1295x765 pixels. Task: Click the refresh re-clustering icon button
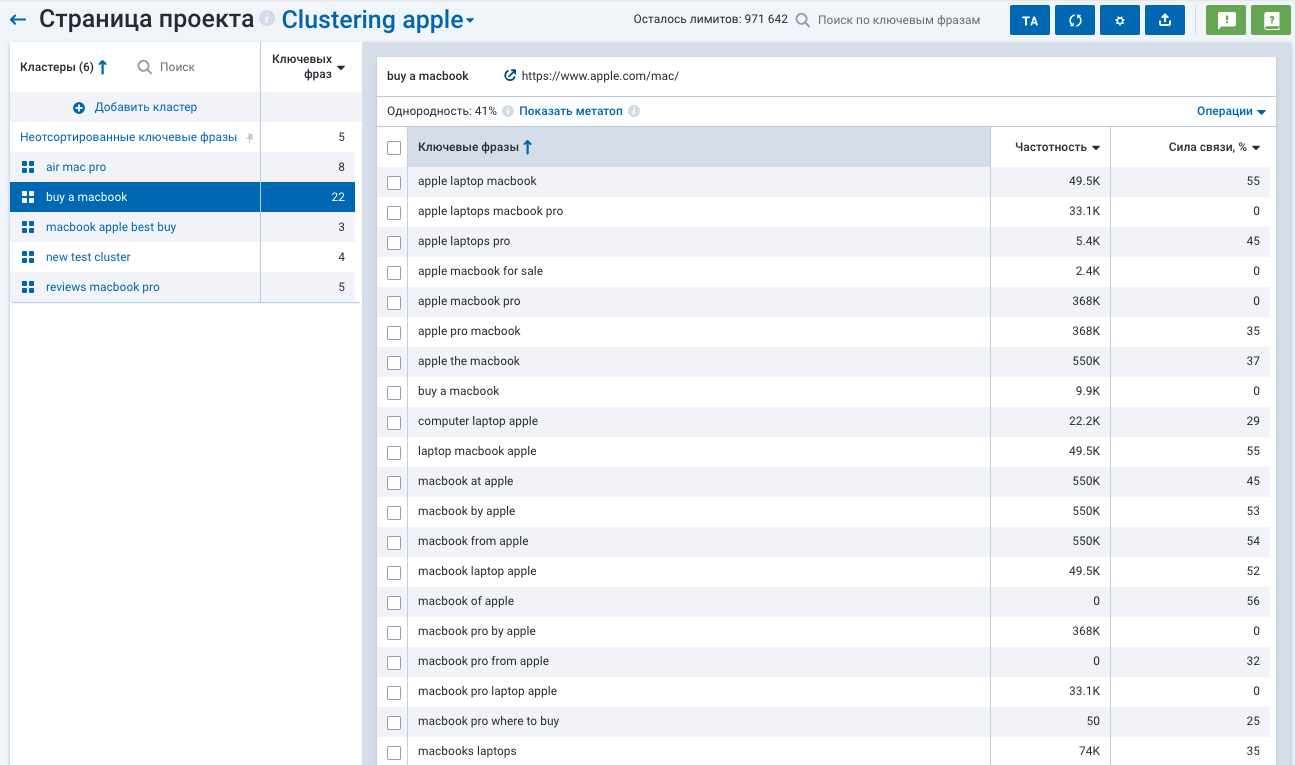1075,21
